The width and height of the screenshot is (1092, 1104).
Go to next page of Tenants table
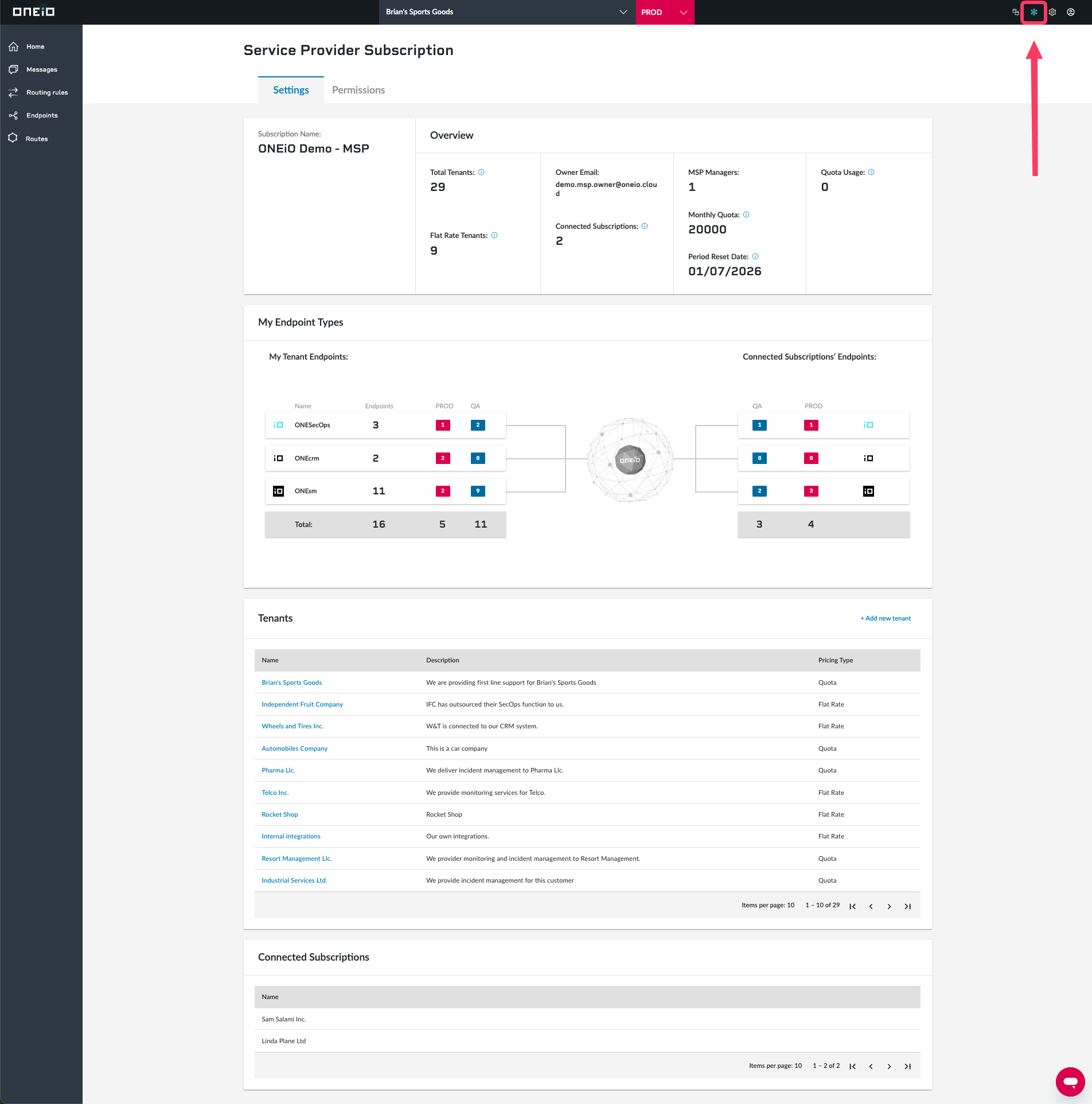click(x=890, y=906)
